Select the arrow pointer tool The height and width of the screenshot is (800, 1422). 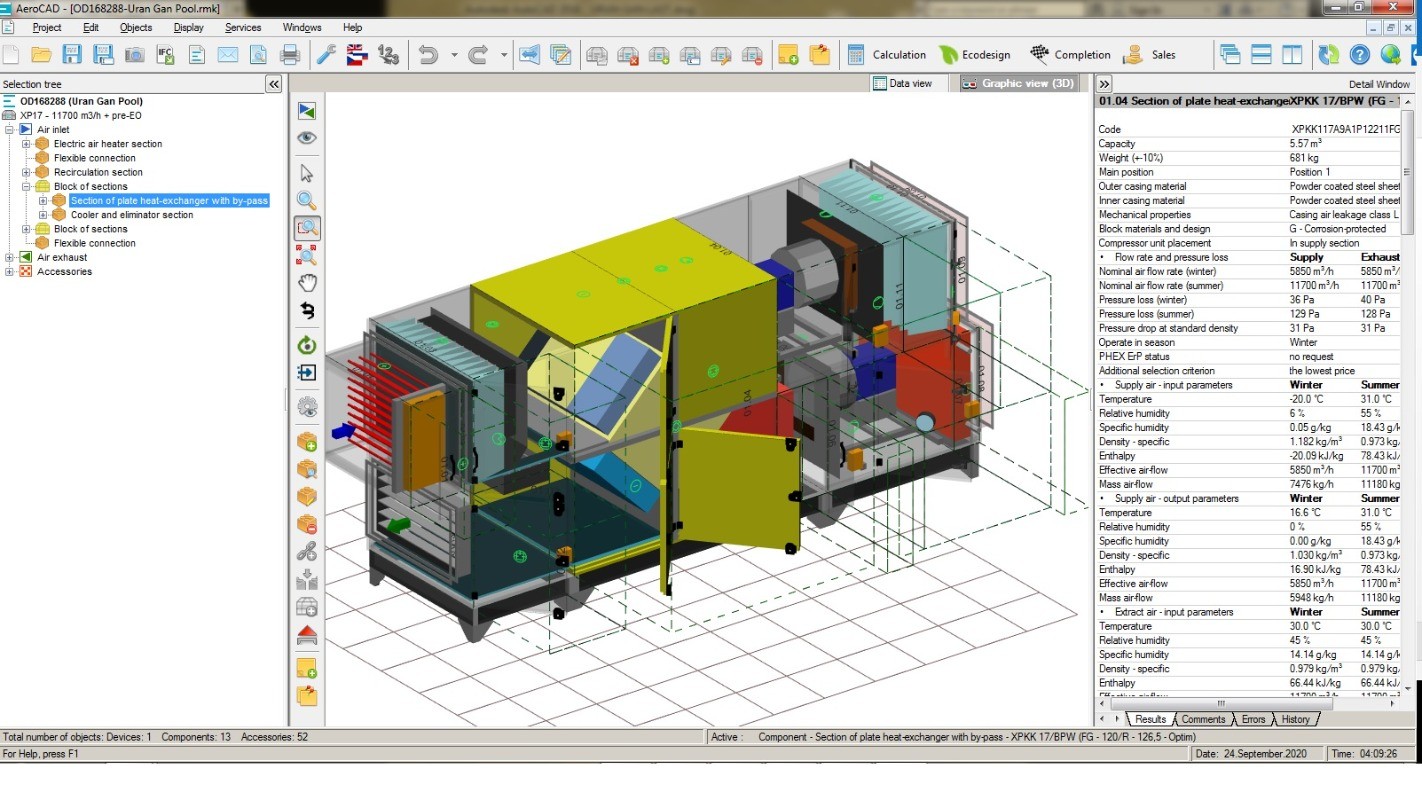(307, 174)
